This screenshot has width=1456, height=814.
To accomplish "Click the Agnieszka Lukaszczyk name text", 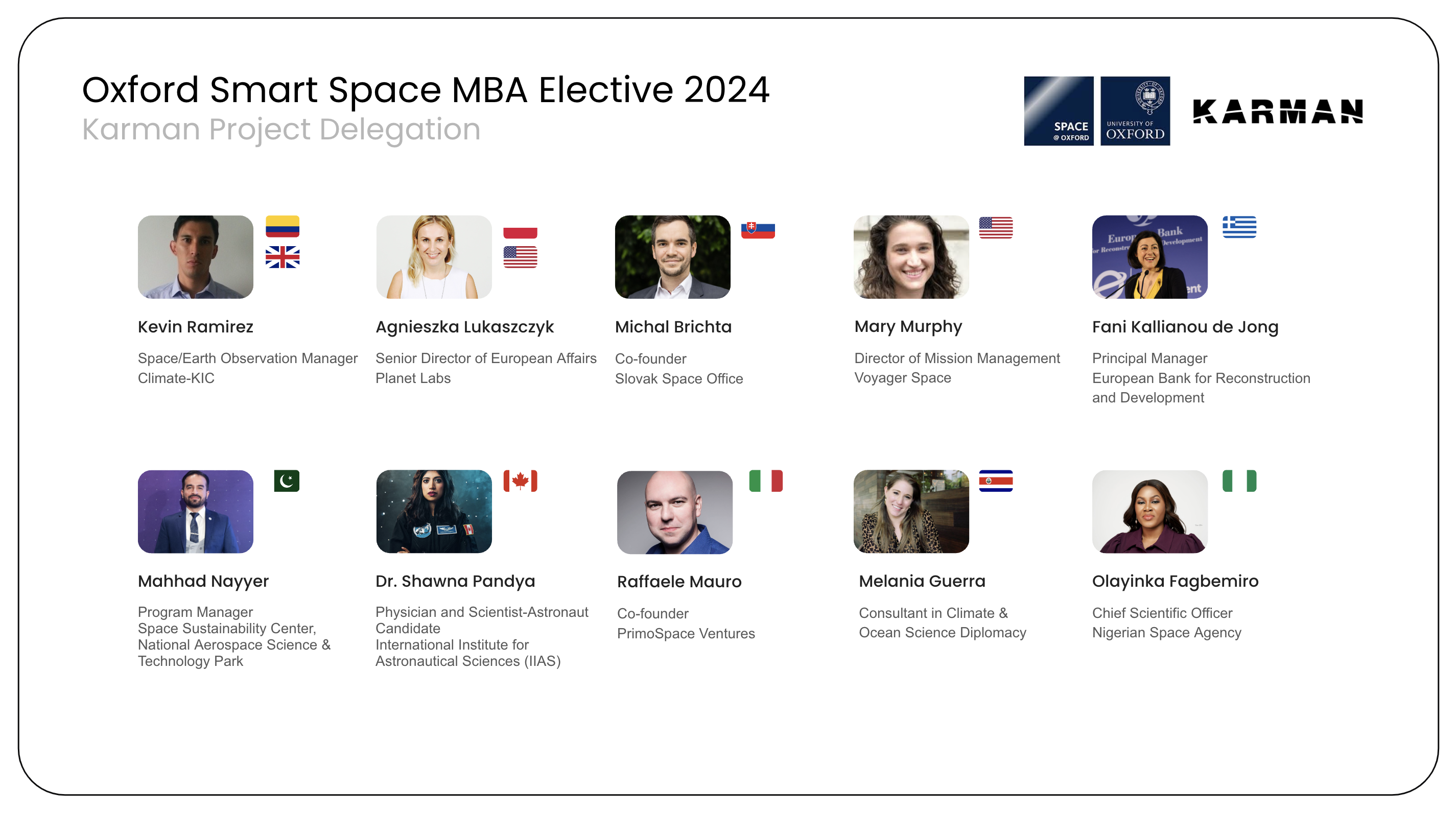I will tap(464, 327).
